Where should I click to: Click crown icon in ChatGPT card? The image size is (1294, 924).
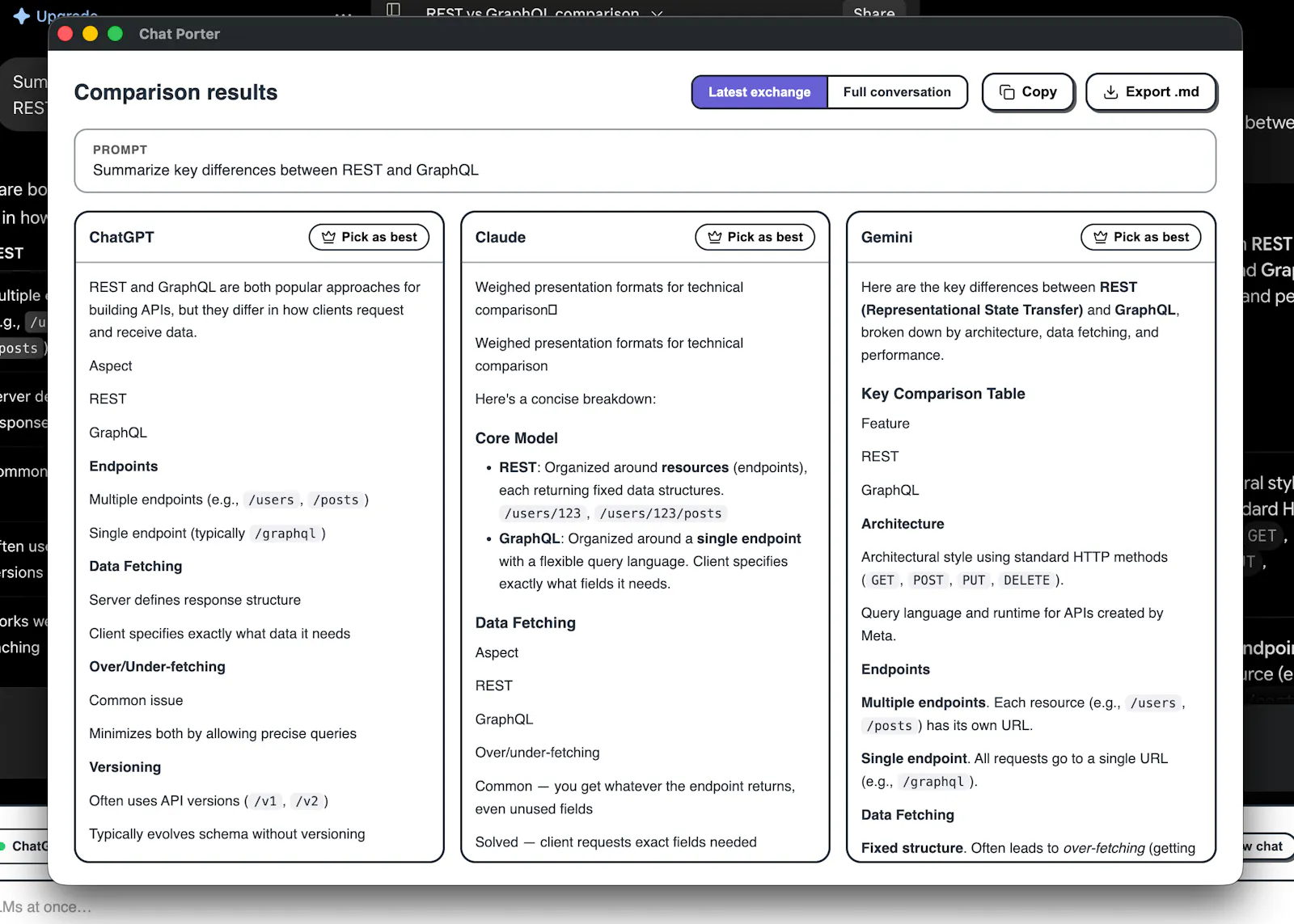[328, 237]
